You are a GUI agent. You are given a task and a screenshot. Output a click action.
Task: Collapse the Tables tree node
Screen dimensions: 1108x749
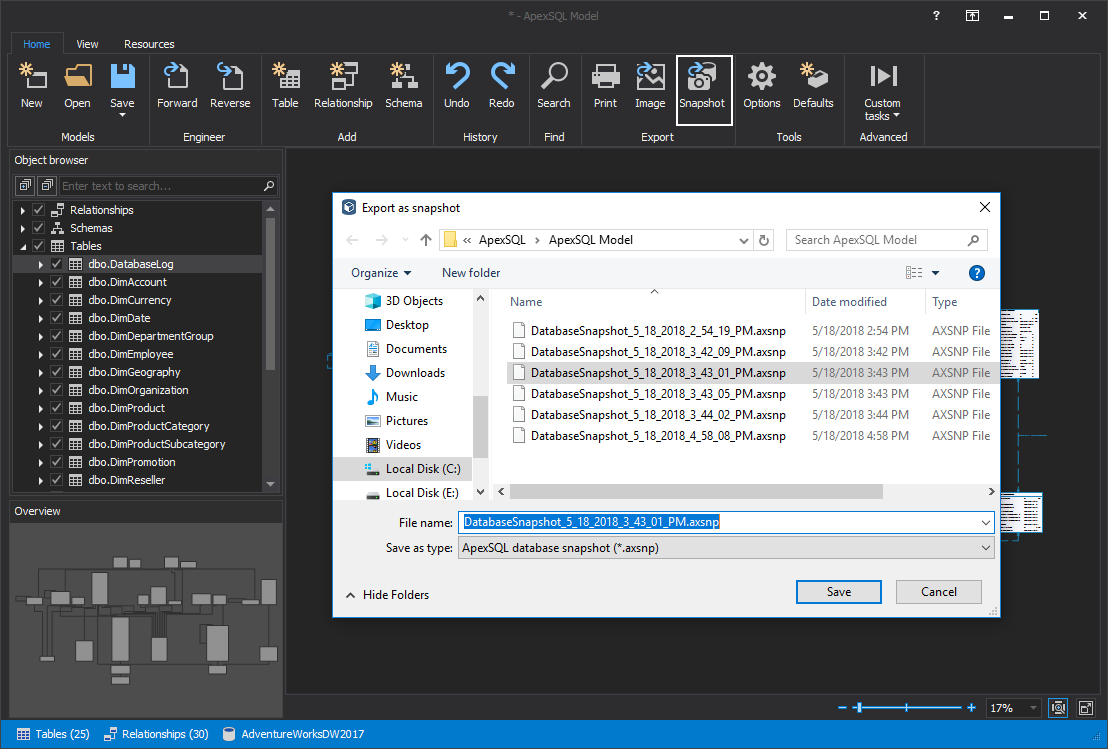(23, 247)
